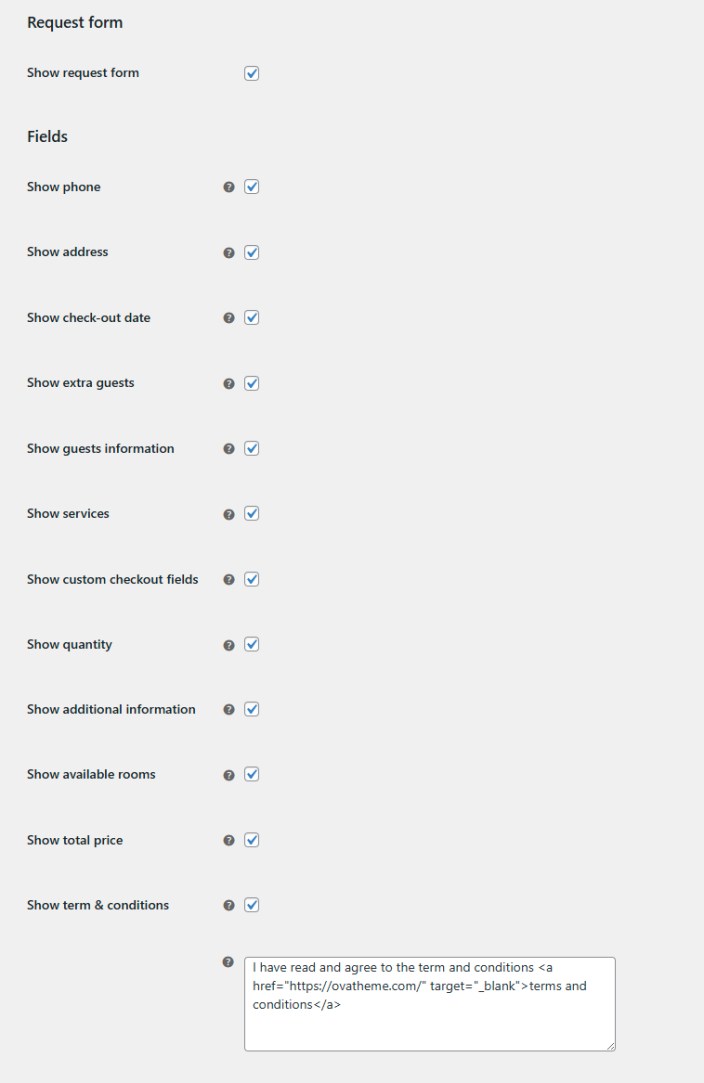Click help icon for custom checkout fields
The width and height of the screenshot is (704, 1083).
click(x=229, y=579)
